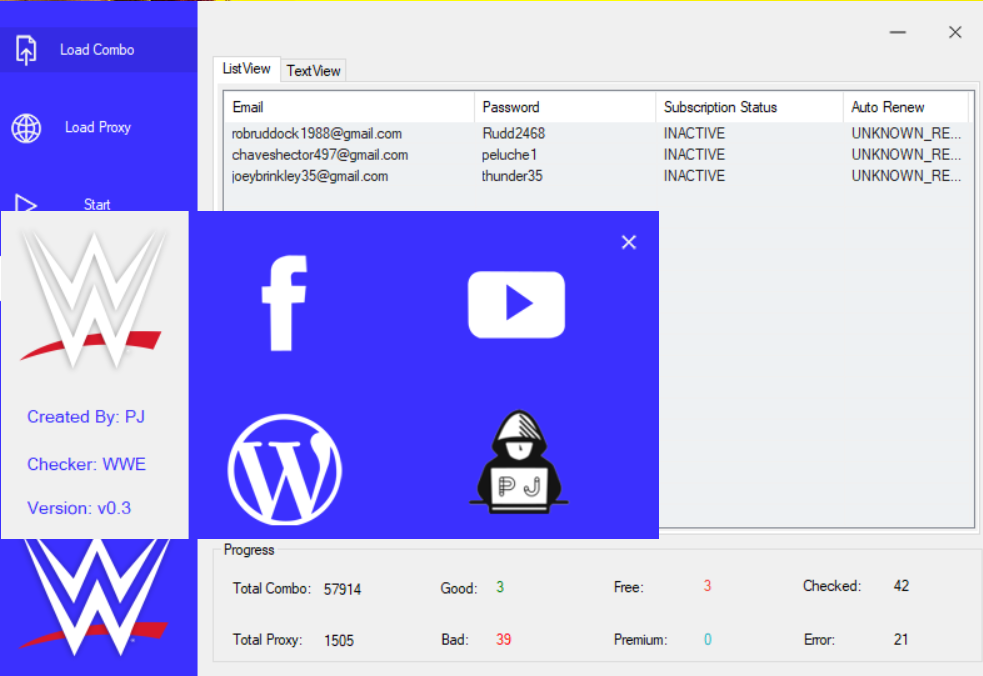This screenshot has height=676, width=983.
Task: Click Total Proxy value 1505
Action: click(339, 640)
